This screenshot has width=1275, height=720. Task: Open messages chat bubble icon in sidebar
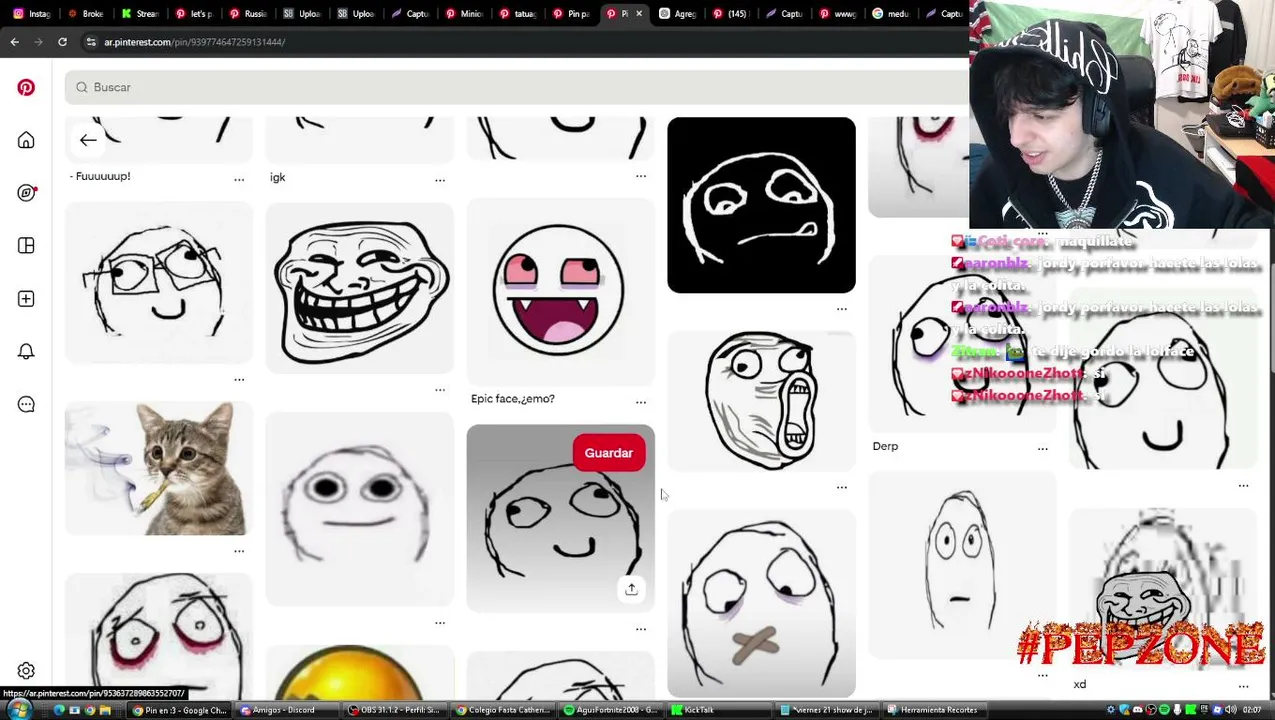pyautogui.click(x=26, y=404)
